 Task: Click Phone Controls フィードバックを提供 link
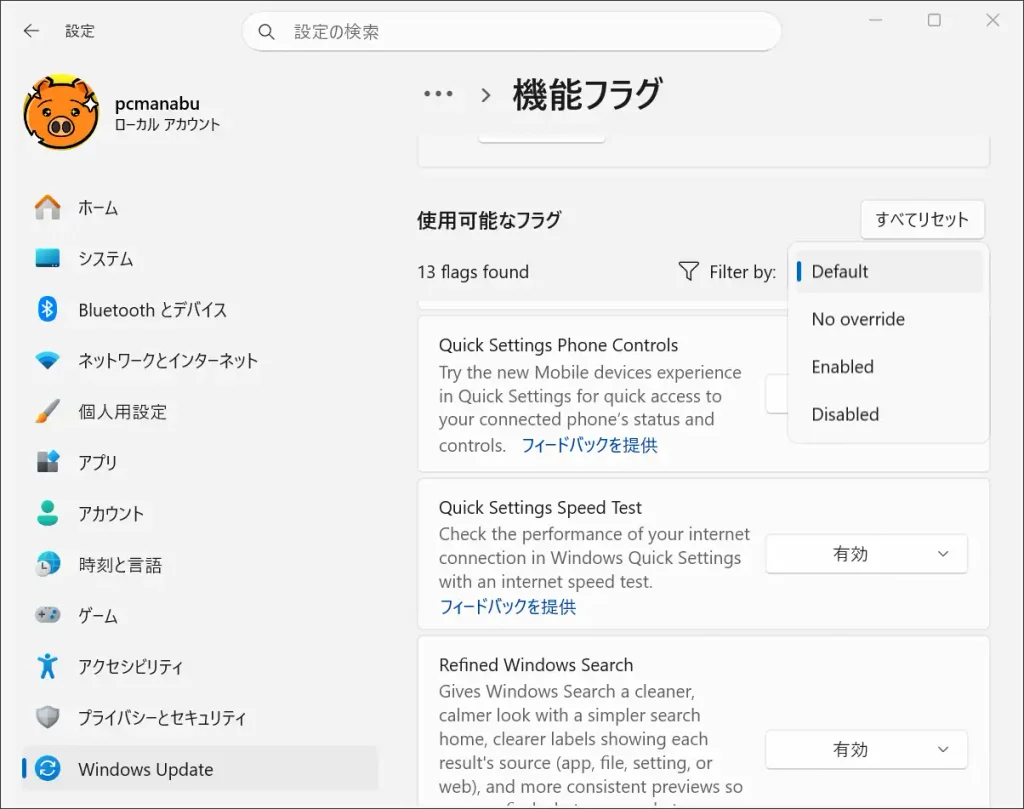[x=589, y=445]
